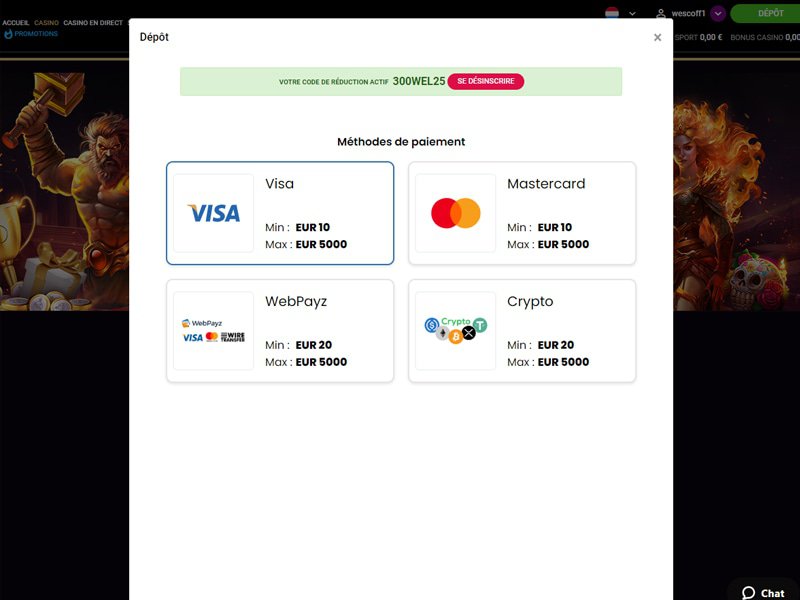This screenshot has height=600, width=800.
Task: Click the wescoff1 username
Action: pyautogui.click(x=688, y=13)
